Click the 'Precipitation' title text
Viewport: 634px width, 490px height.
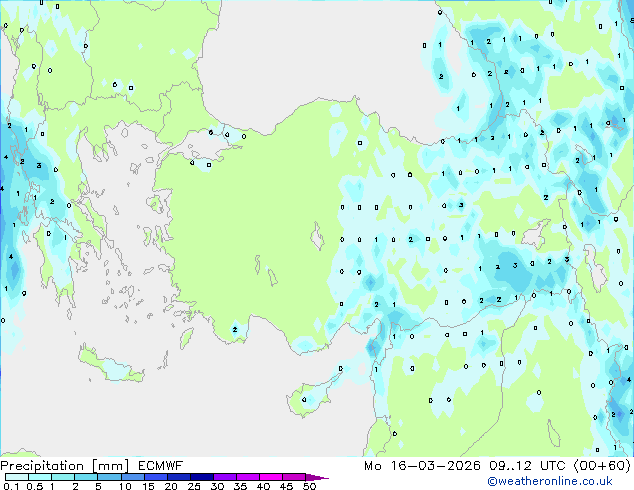coord(42,466)
